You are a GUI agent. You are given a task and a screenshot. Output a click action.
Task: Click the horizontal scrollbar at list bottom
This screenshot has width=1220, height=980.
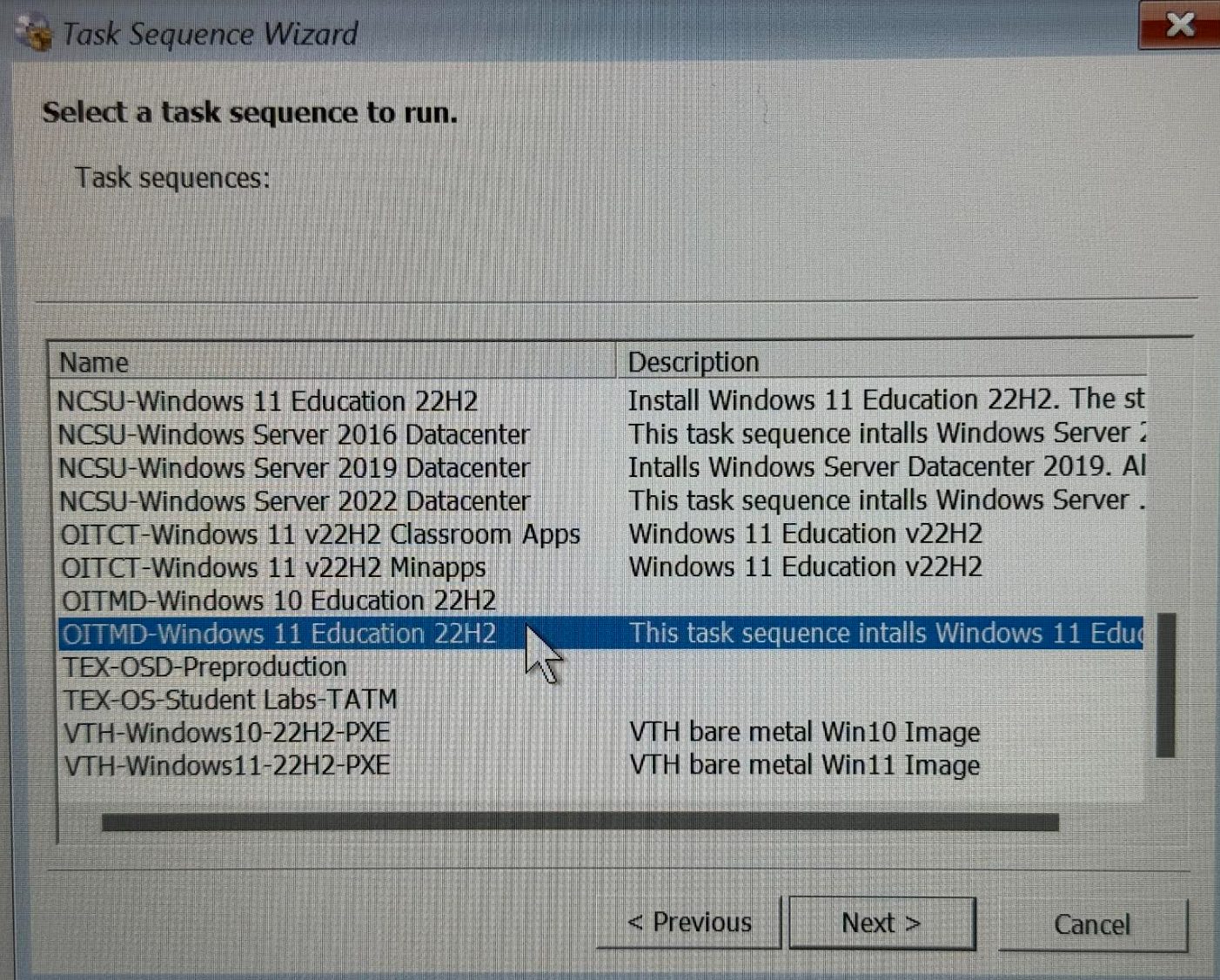[580, 822]
